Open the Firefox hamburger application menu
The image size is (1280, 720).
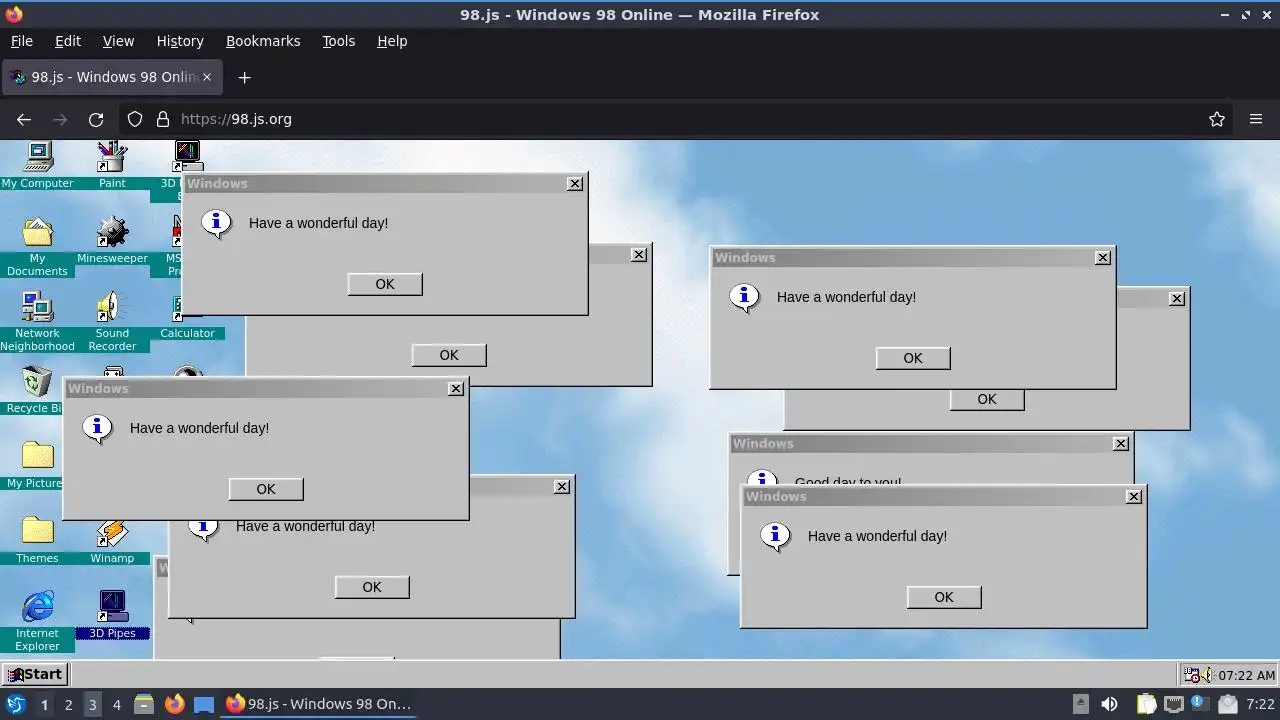click(1256, 119)
